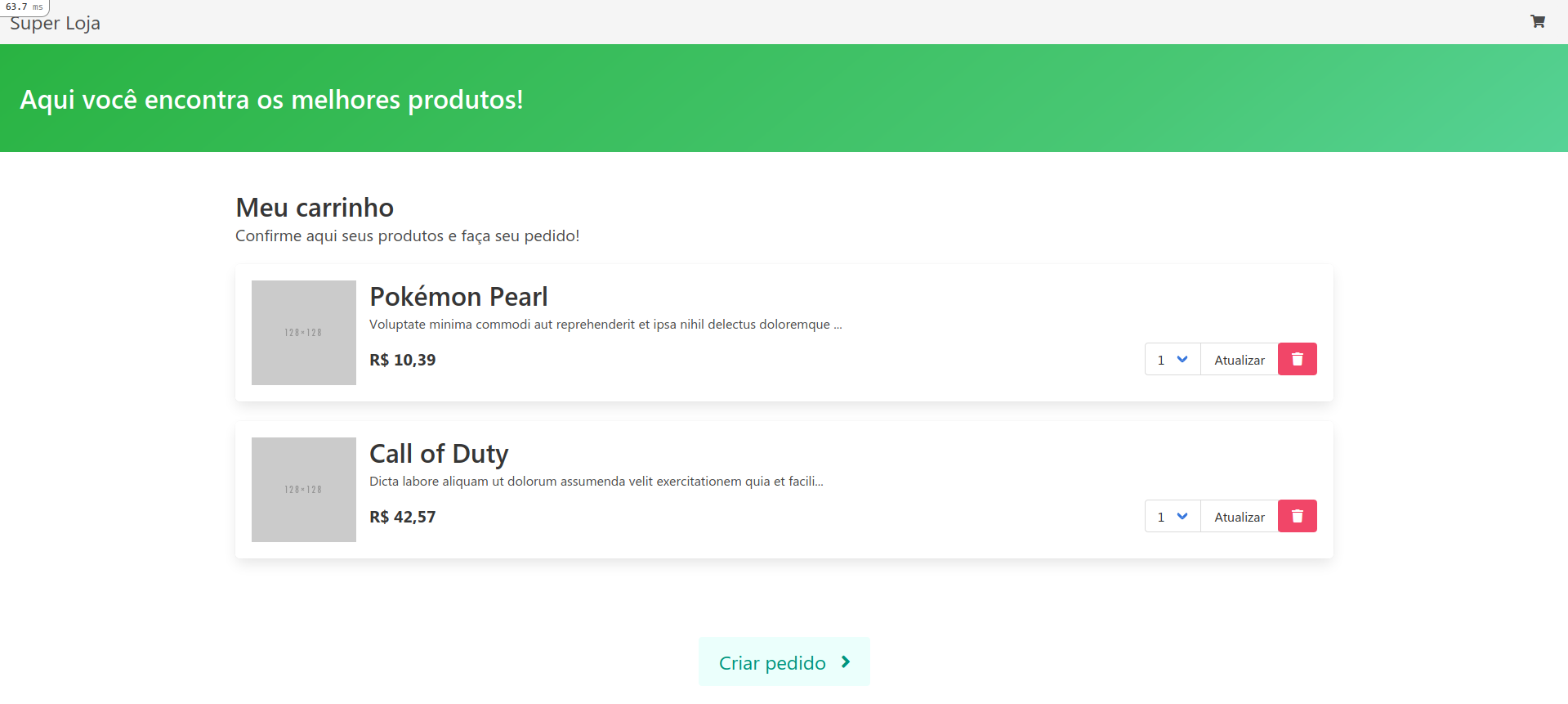Click the price R$ 42,57
The height and width of the screenshot is (704, 1568).
pos(403,517)
